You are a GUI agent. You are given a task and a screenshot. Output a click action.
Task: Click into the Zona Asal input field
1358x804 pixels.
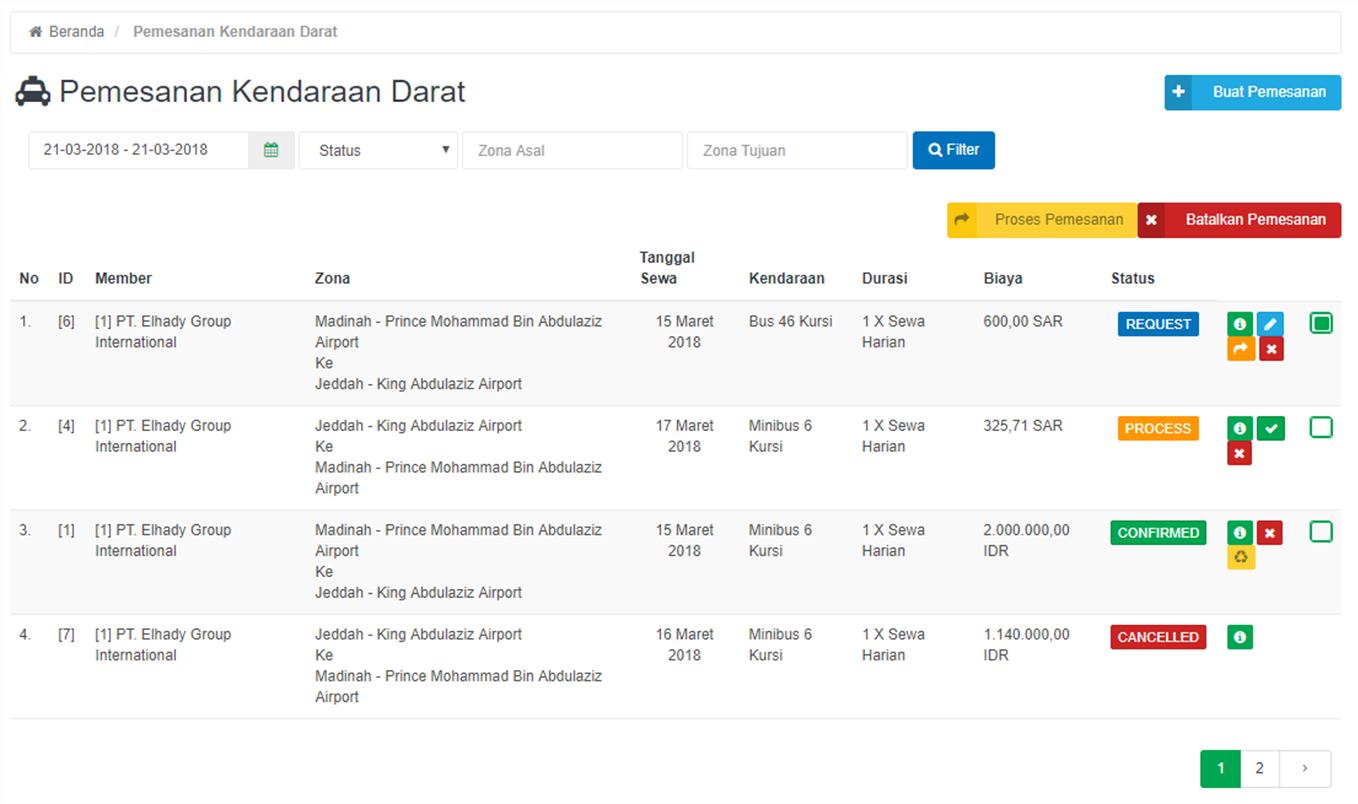coord(571,150)
